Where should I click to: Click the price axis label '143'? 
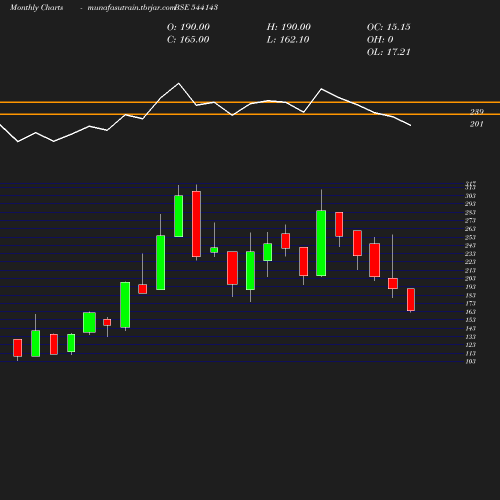[x=470, y=328]
